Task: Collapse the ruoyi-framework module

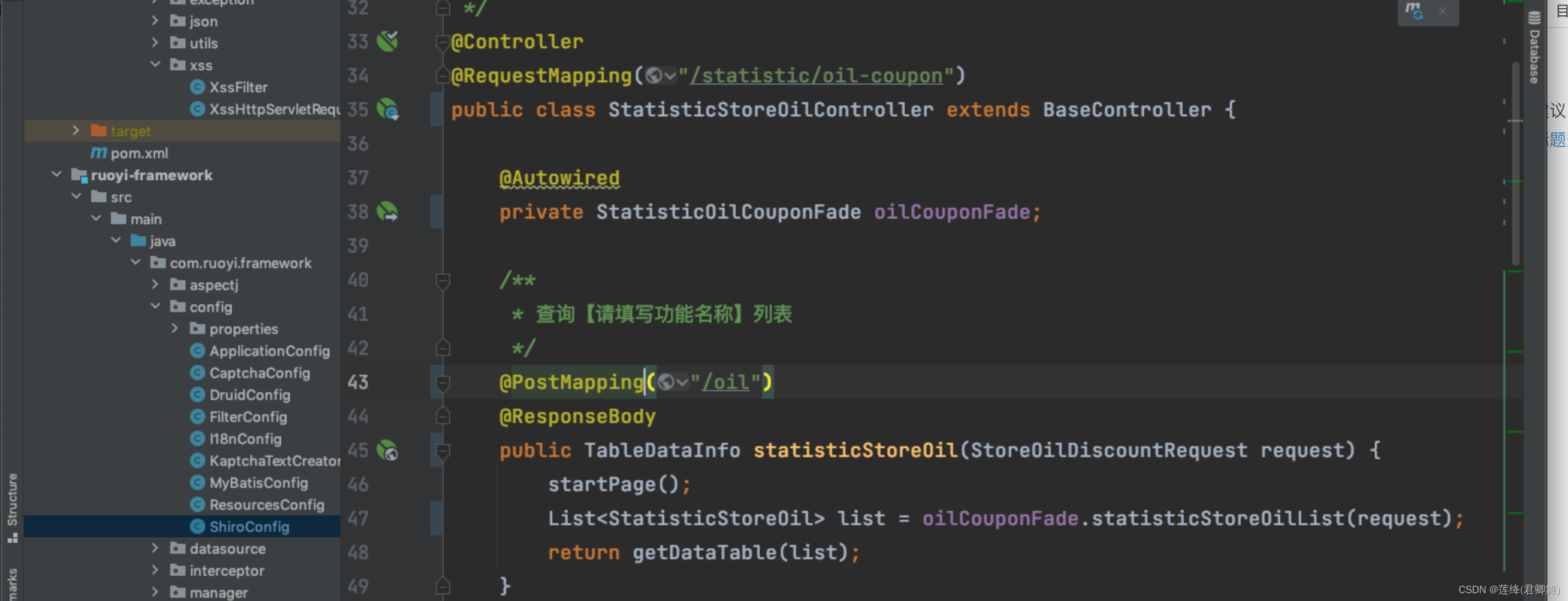Action: (57, 175)
